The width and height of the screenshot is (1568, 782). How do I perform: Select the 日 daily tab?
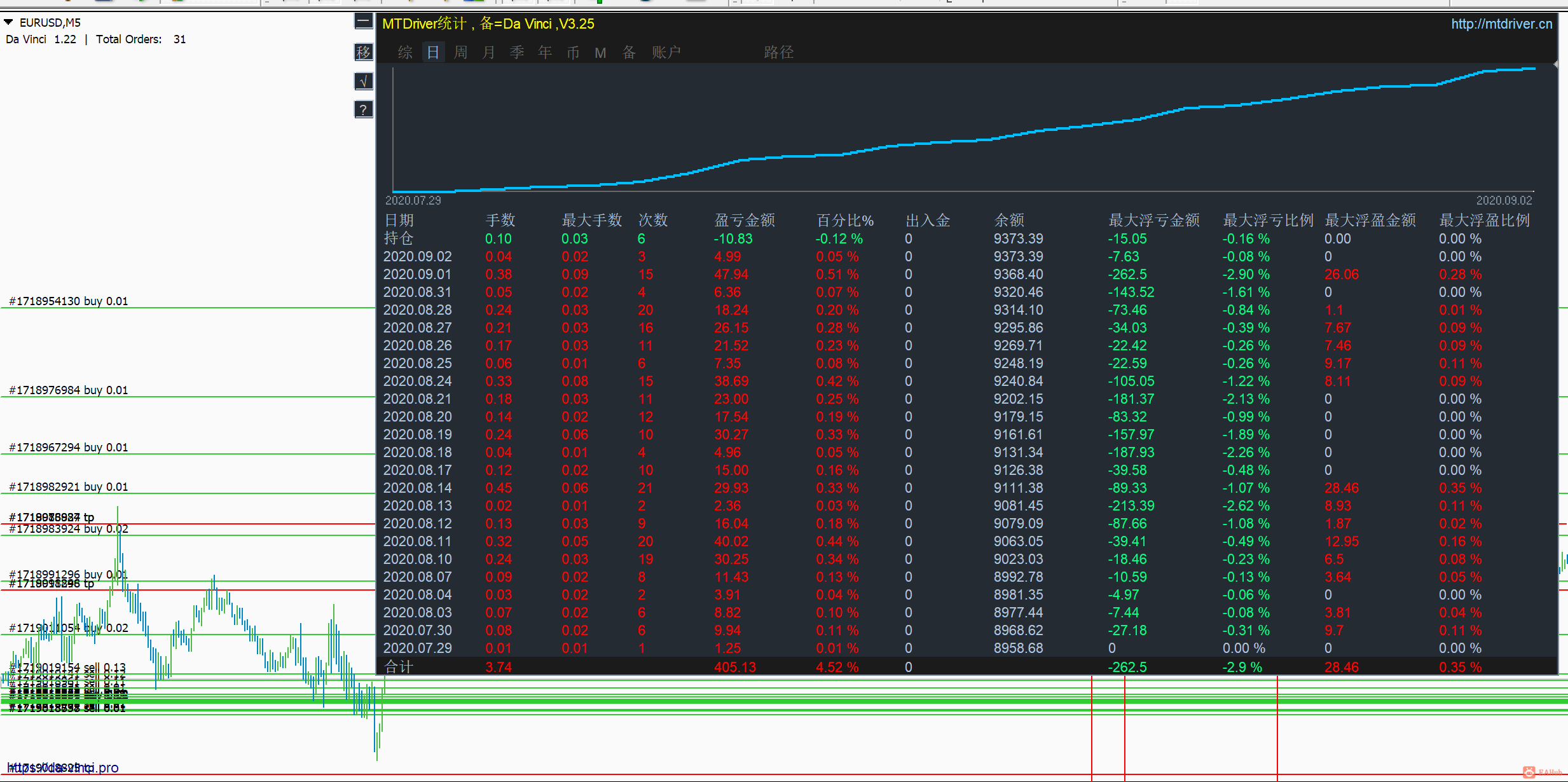pyautogui.click(x=433, y=52)
